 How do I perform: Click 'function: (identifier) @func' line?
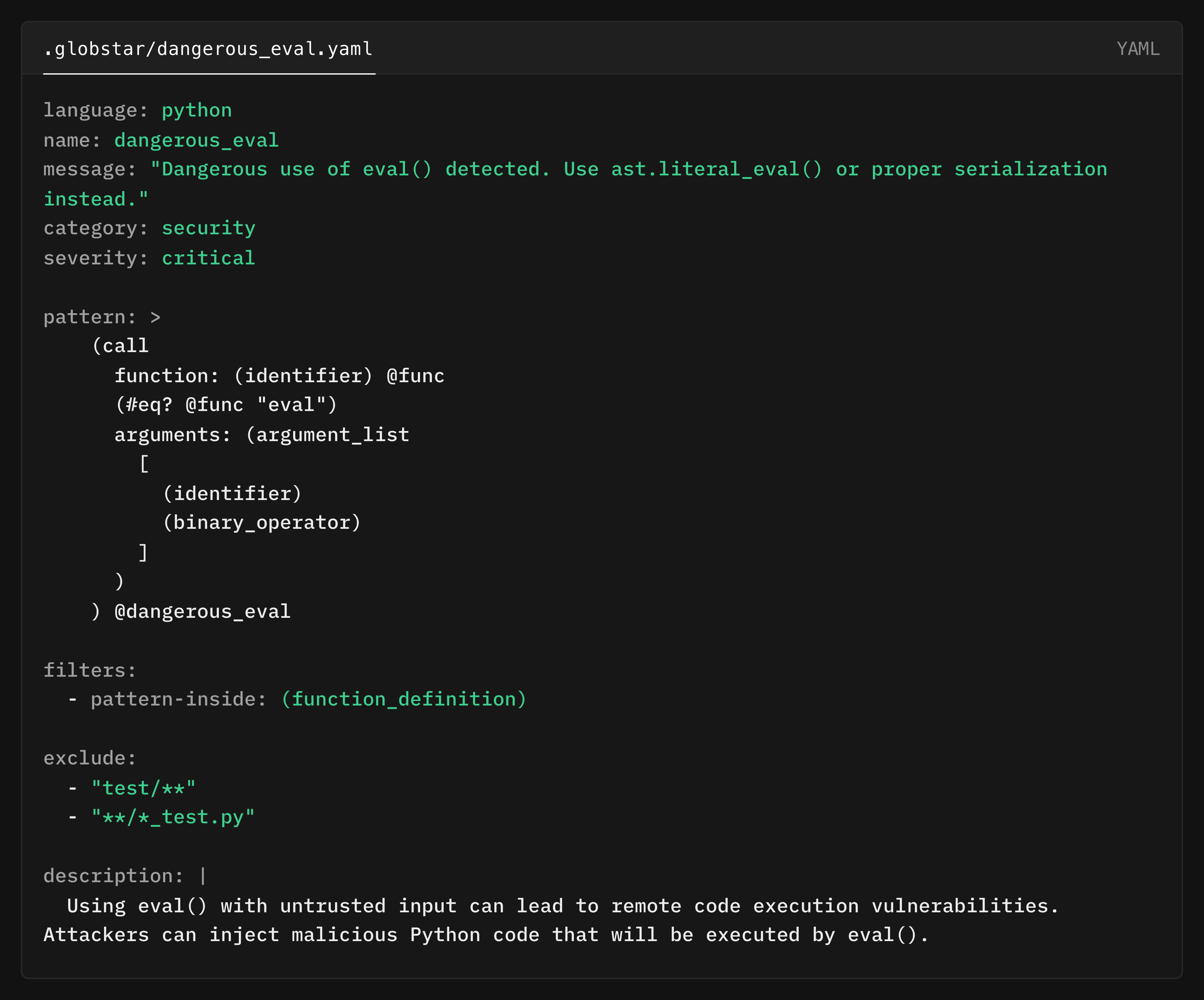pyautogui.click(x=279, y=376)
